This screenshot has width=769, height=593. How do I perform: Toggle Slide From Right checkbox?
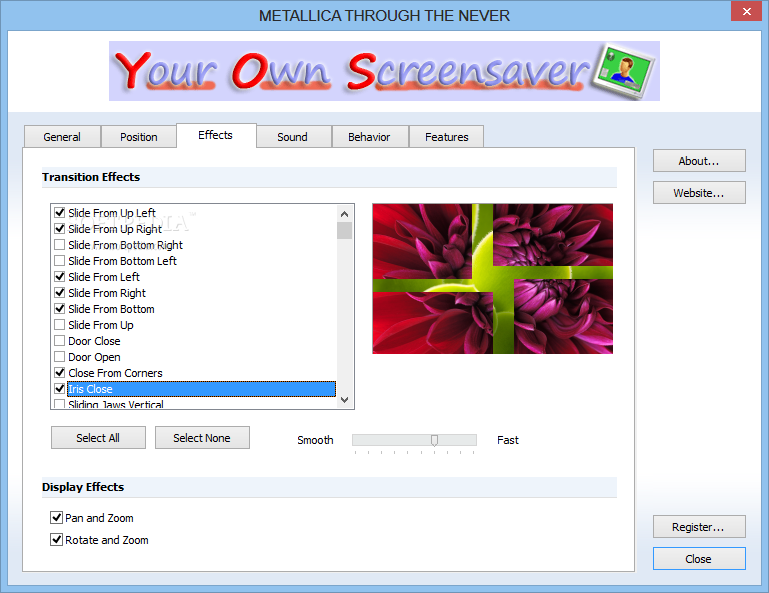(60, 293)
